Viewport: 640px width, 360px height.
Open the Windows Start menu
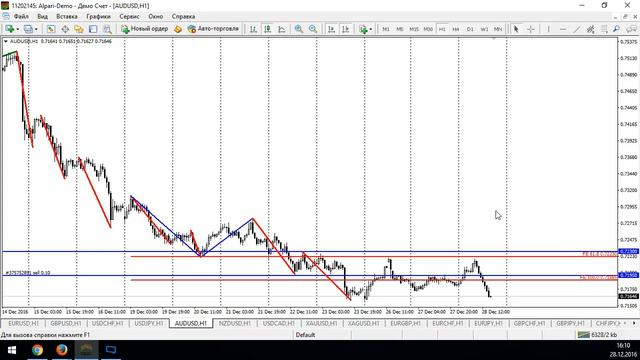12,350
